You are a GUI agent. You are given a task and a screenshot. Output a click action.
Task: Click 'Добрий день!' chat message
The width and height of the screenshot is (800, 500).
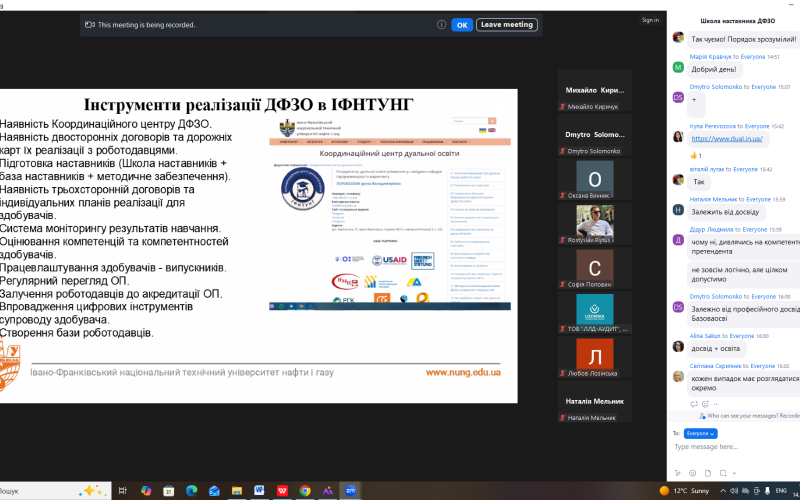(x=714, y=69)
